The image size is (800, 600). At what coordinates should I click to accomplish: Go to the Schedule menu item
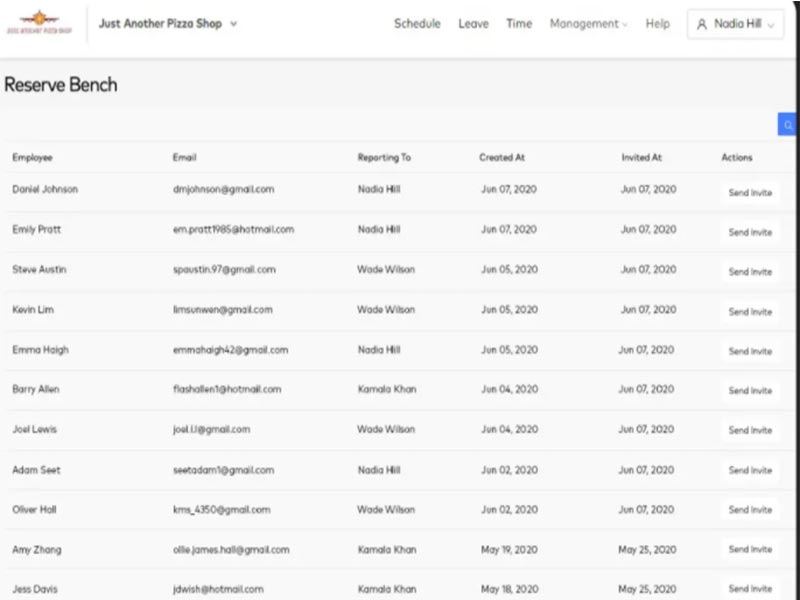[x=417, y=24]
